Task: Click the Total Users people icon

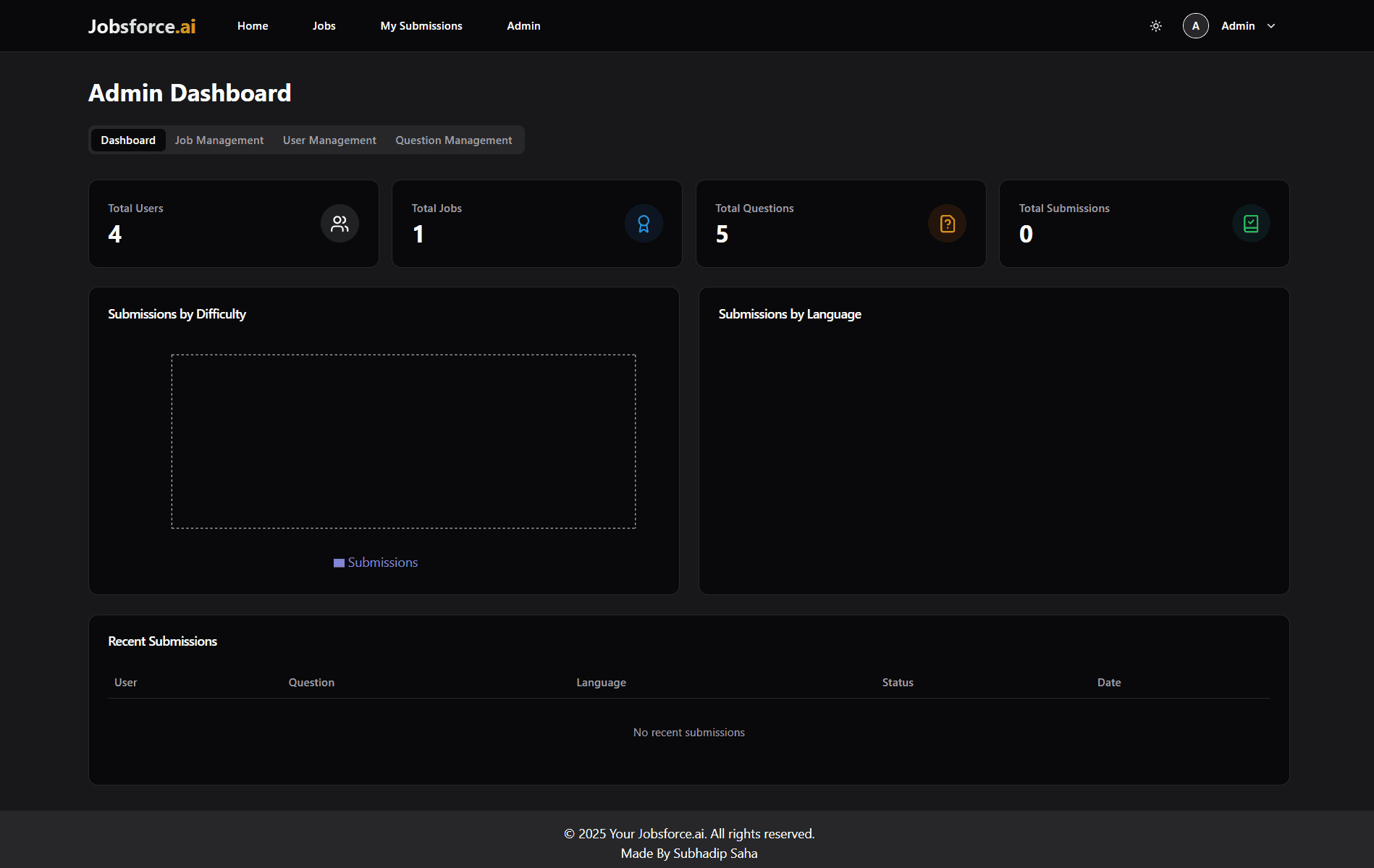Action: tap(340, 224)
